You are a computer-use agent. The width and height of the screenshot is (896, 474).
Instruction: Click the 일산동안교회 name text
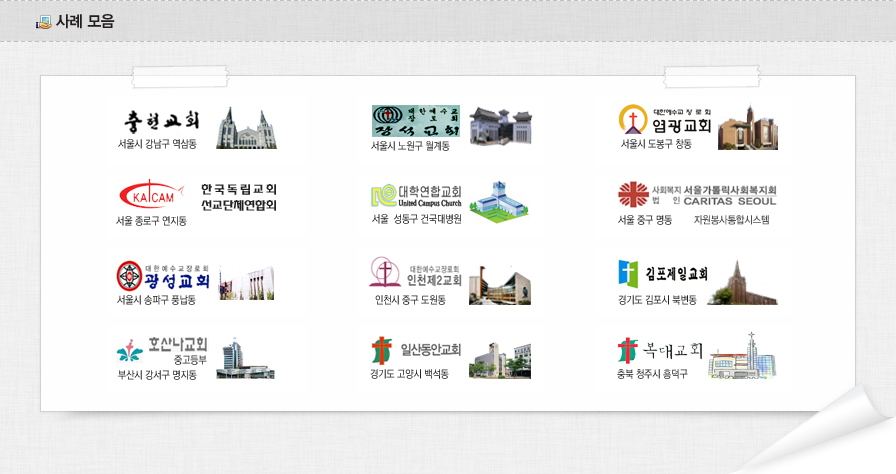(x=430, y=350)
